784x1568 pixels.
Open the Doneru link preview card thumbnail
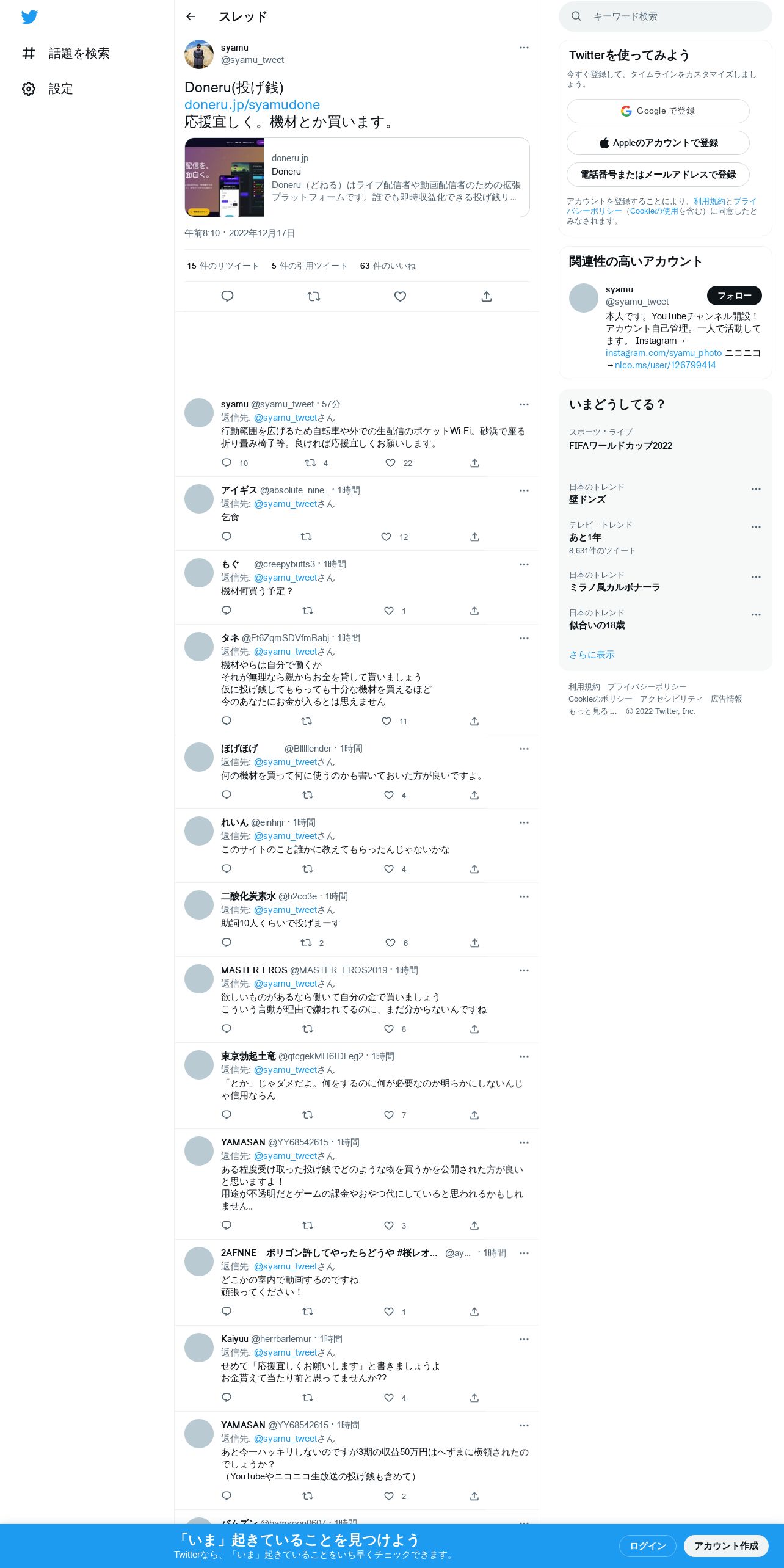pyautogui.click(x=225, y=177)
